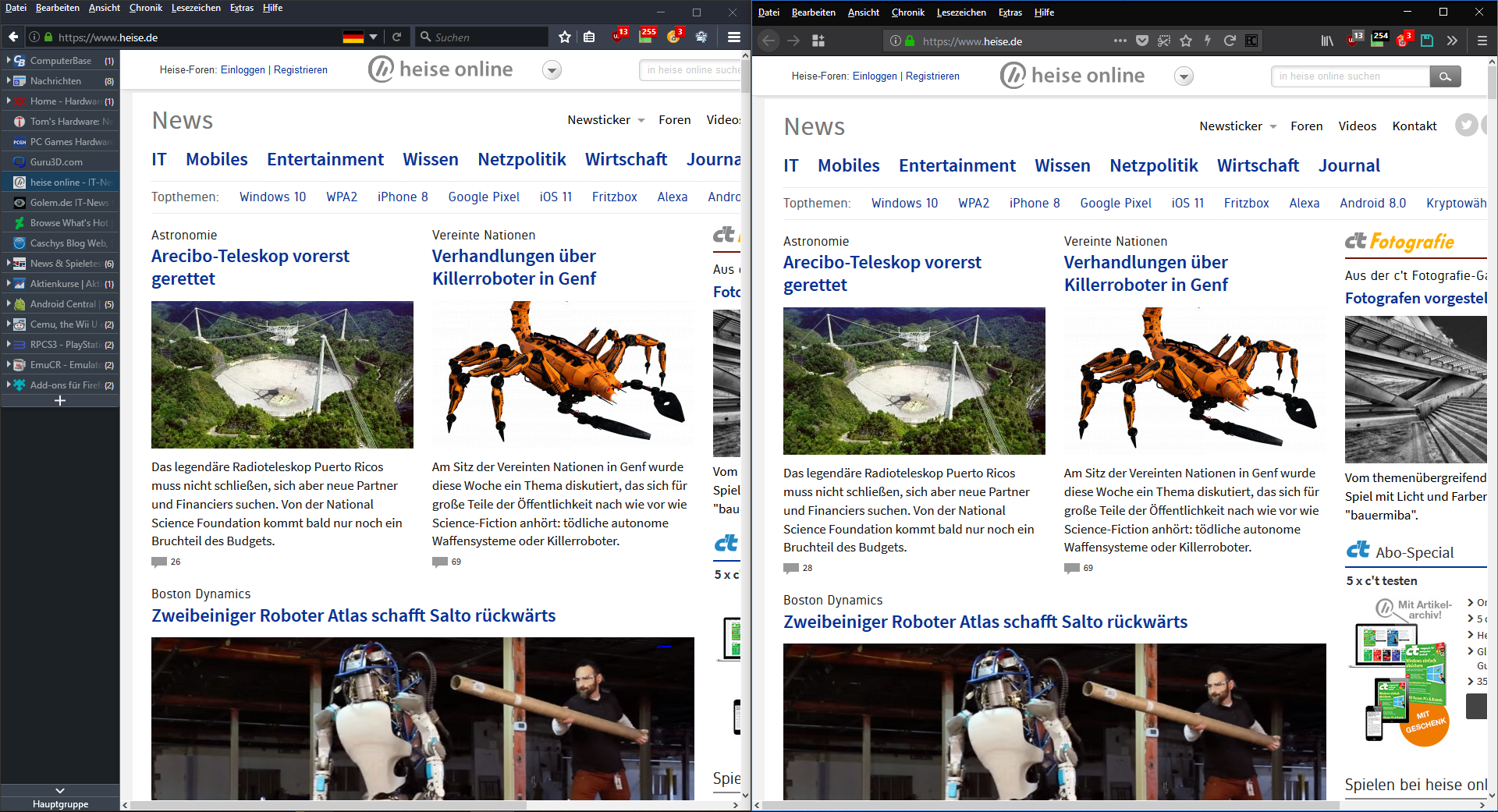Expand Newsticker dropdown in right window
1498x812 pixels.
tap(1273, 126)
